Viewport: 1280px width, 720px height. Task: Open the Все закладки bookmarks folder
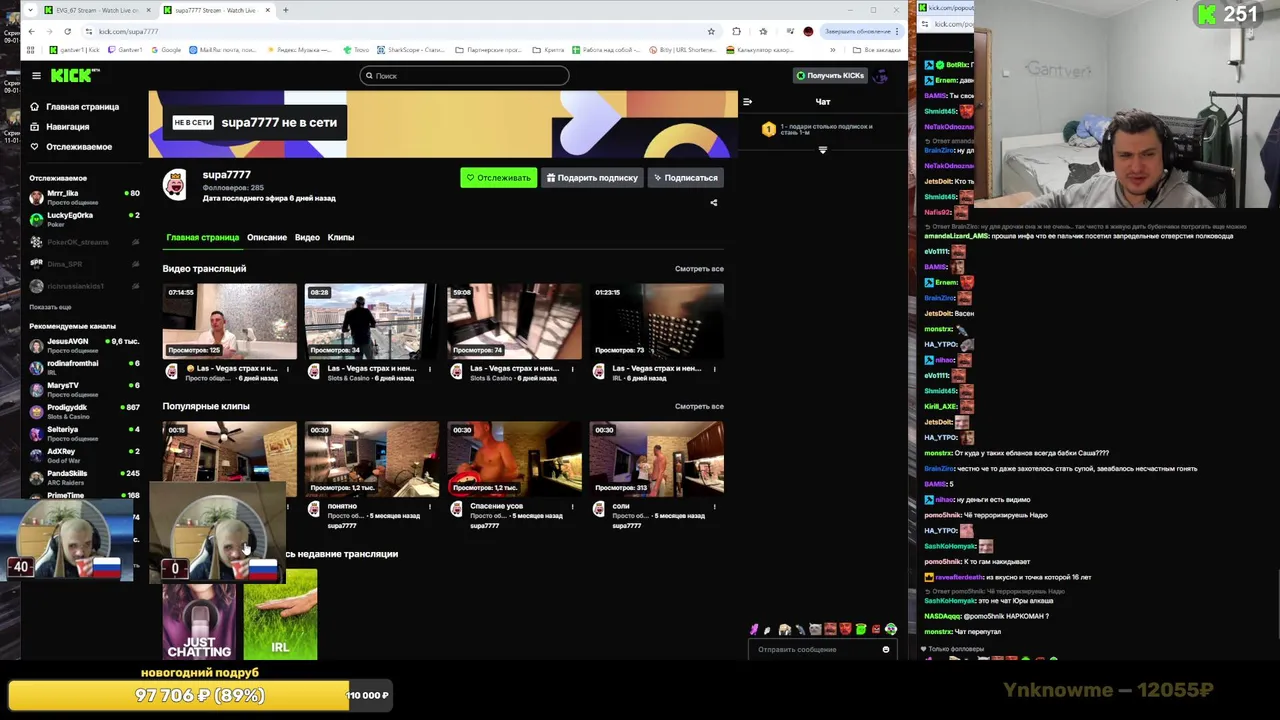point(877,49)
